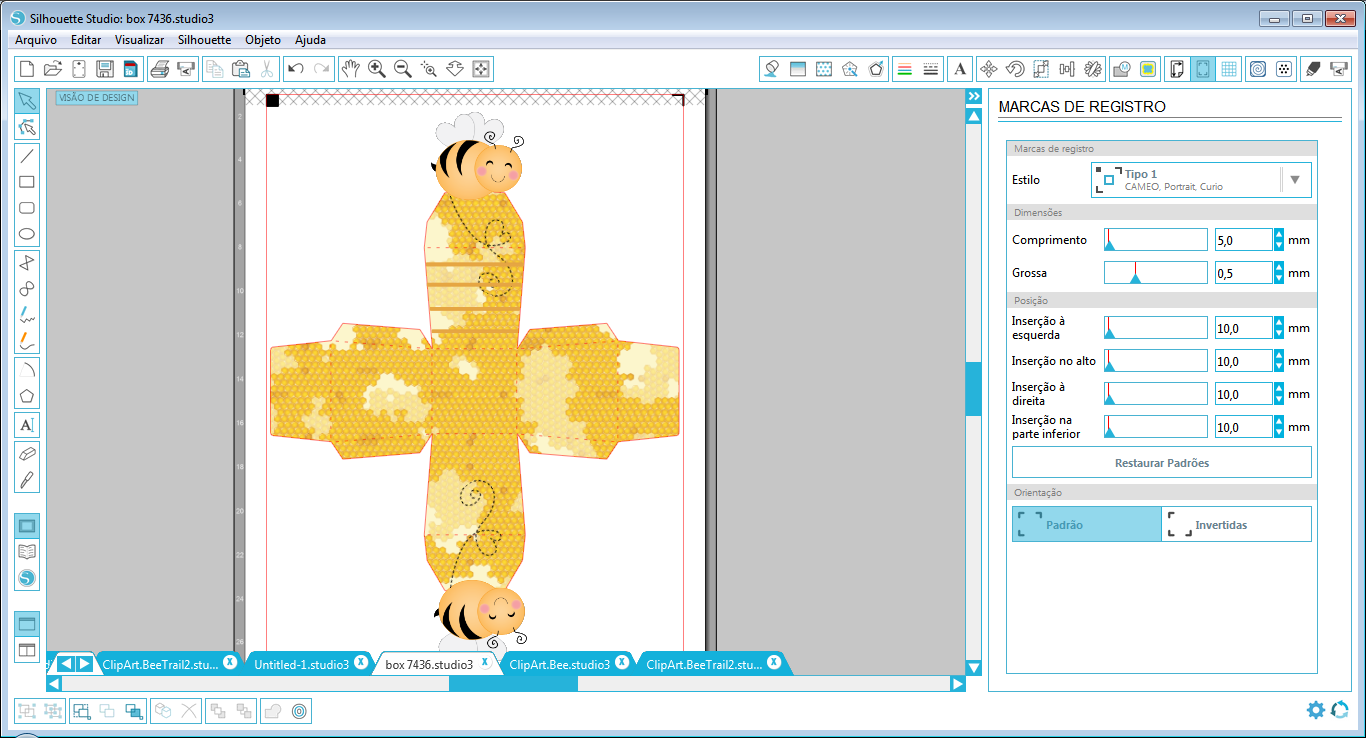The image size is (1366, 738).
Task: Click the horizontal canvas scrollbar thumb
Action: [x=513, y=684]
